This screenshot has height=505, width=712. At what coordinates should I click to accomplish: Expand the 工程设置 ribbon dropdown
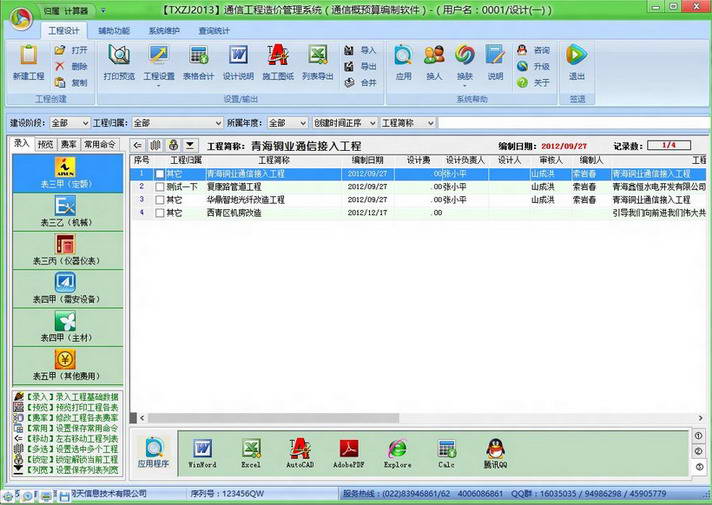point(159,85)
